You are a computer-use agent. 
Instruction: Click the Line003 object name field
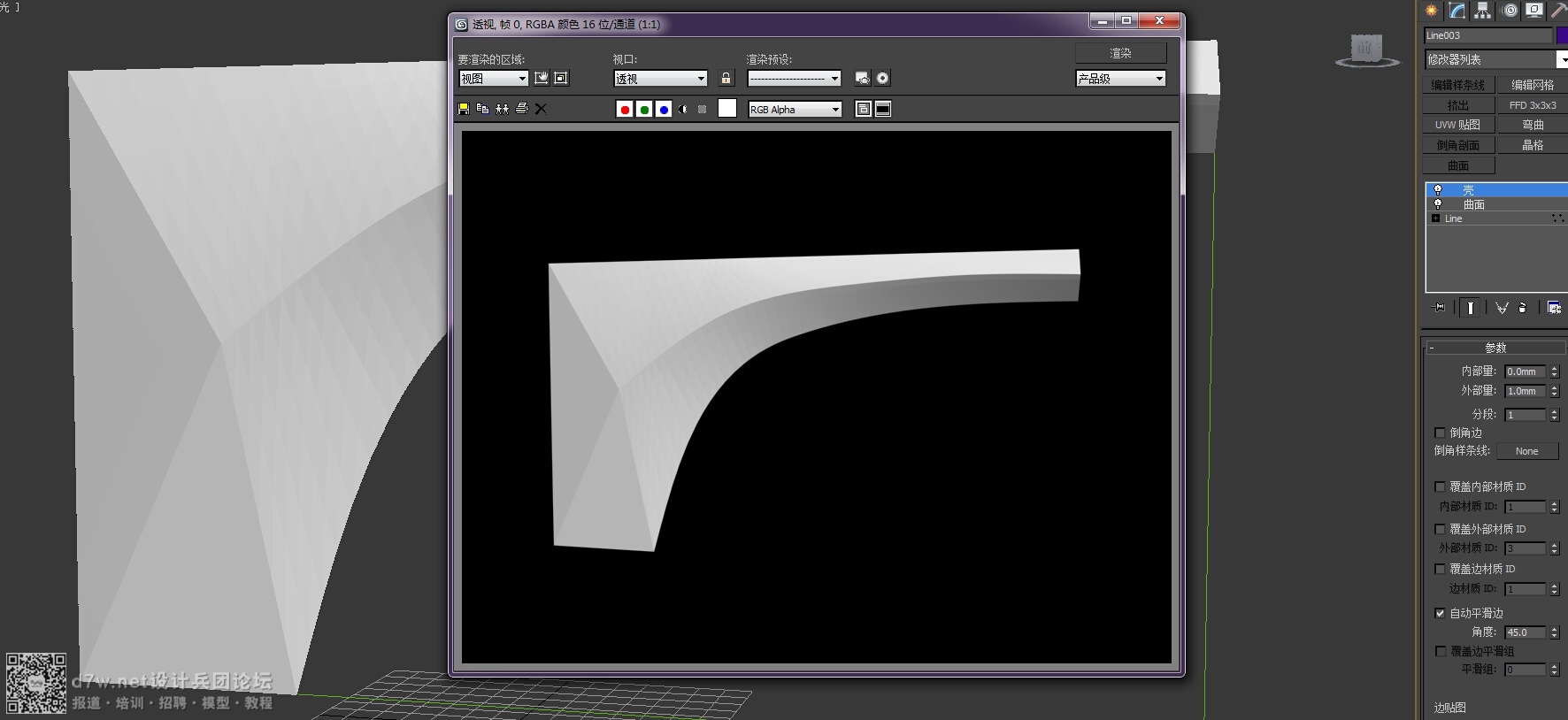coord(1488,35)
